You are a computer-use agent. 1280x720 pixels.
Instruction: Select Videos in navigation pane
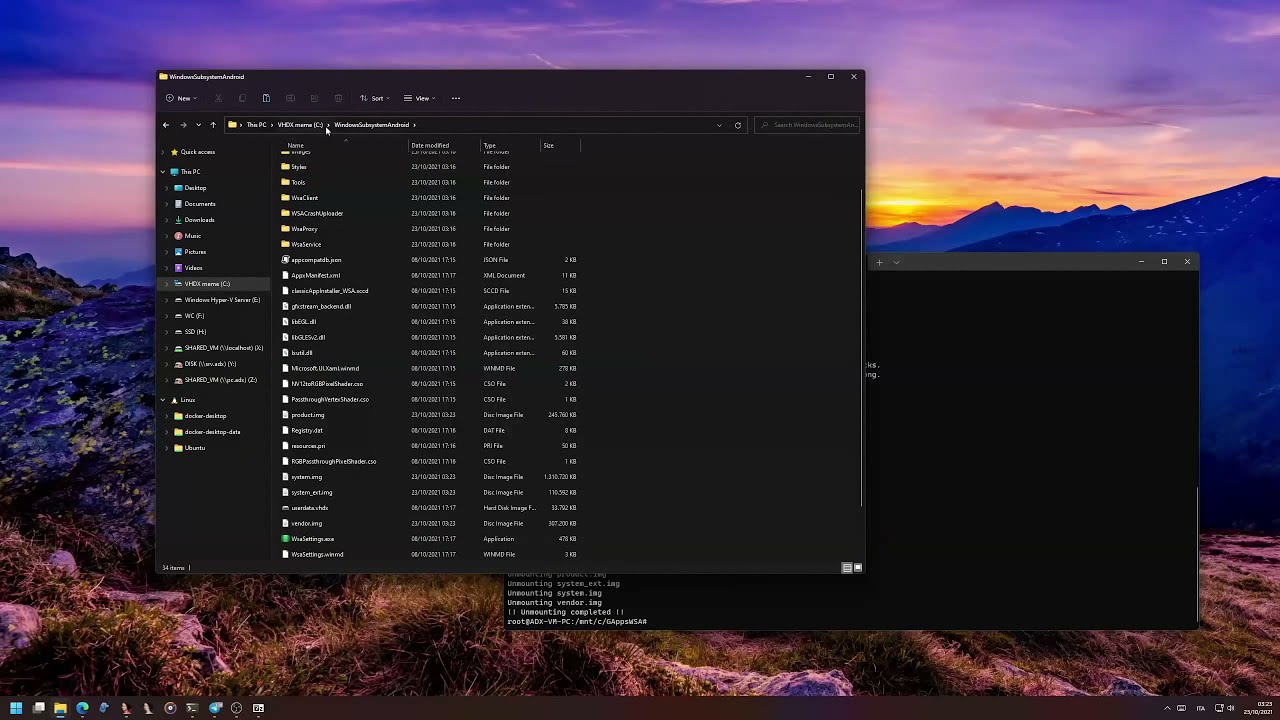193,268
